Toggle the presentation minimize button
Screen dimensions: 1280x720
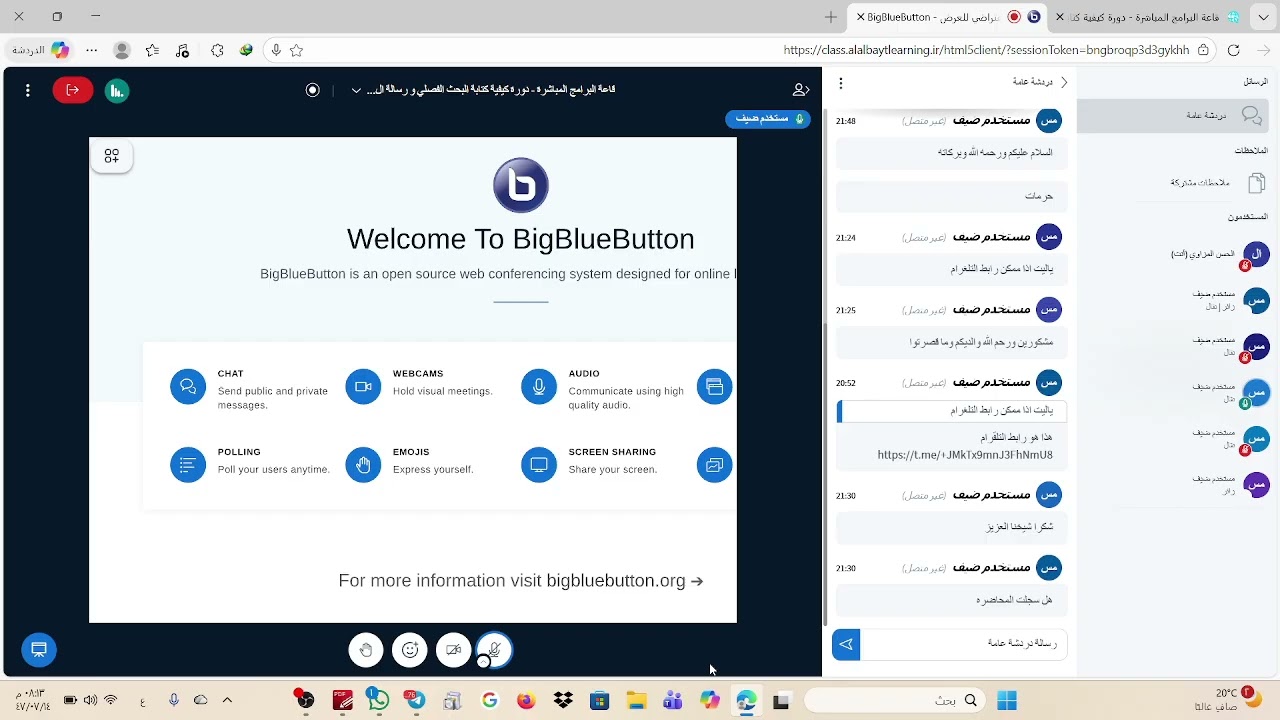[x=39, y=650]
